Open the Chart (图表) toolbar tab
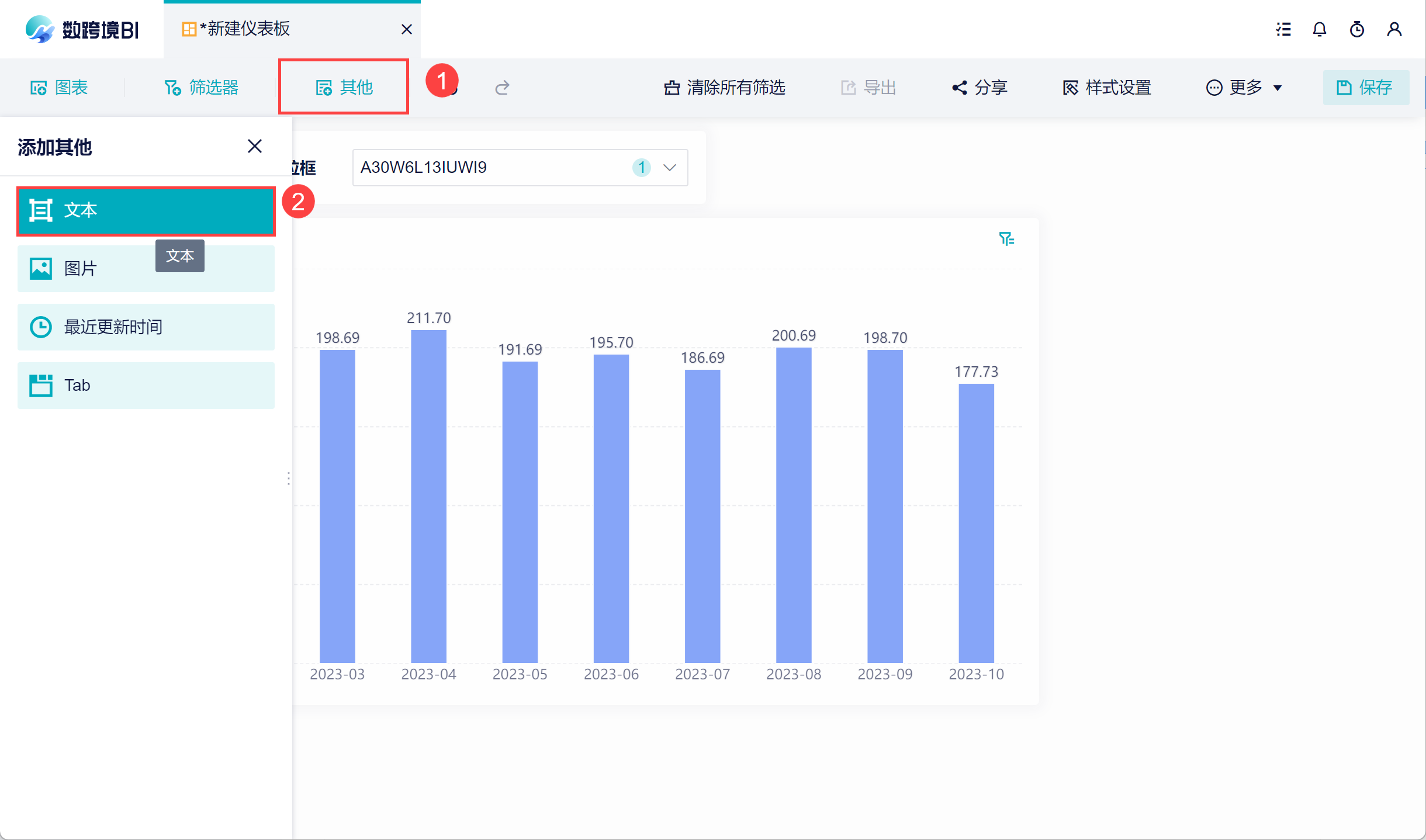Viewport: 1426px width, 840px height. point(59,88)
